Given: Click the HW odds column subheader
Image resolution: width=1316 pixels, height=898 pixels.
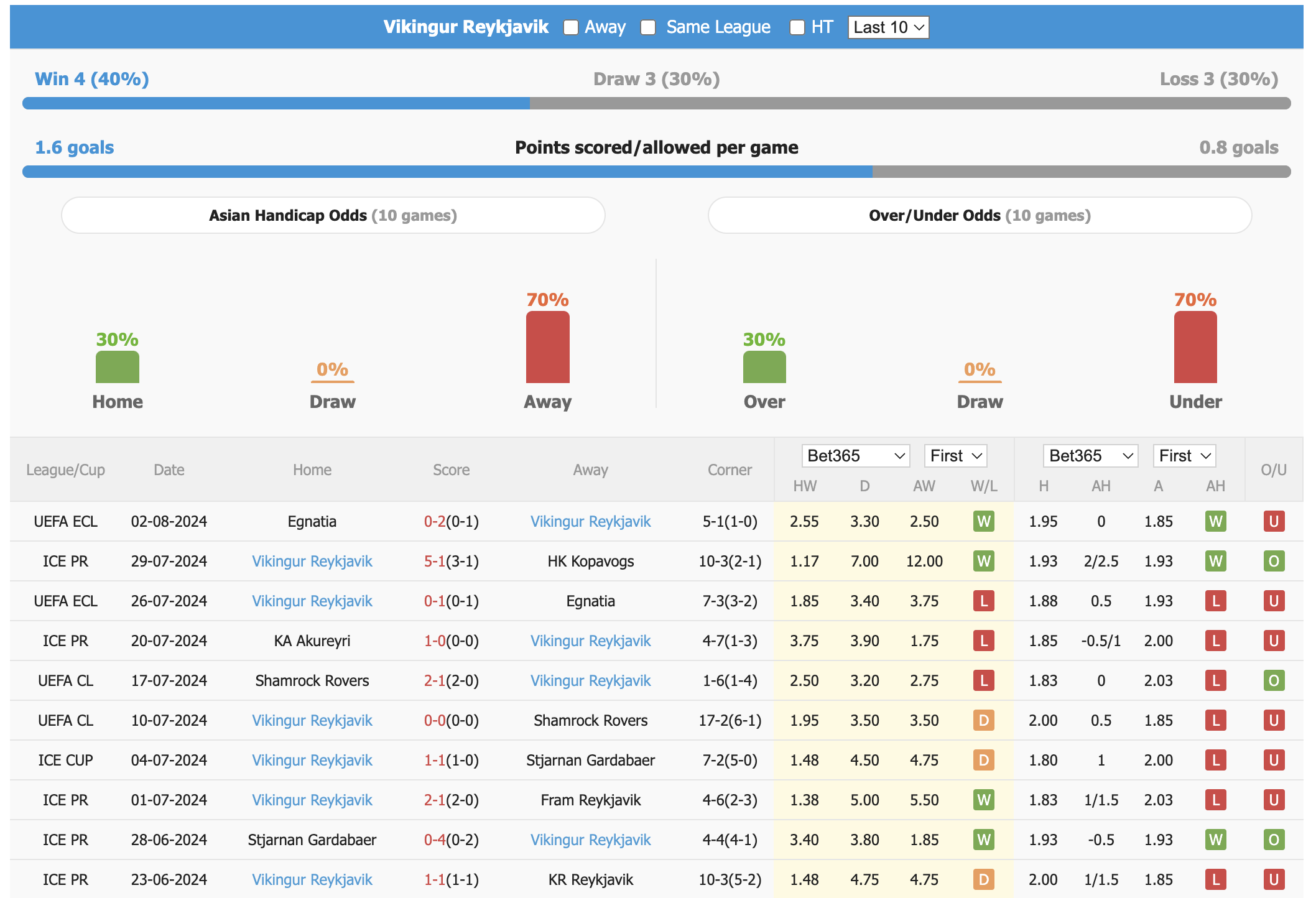Looking at the screenshot, I should pyautogui.click(x=805, y=486).
